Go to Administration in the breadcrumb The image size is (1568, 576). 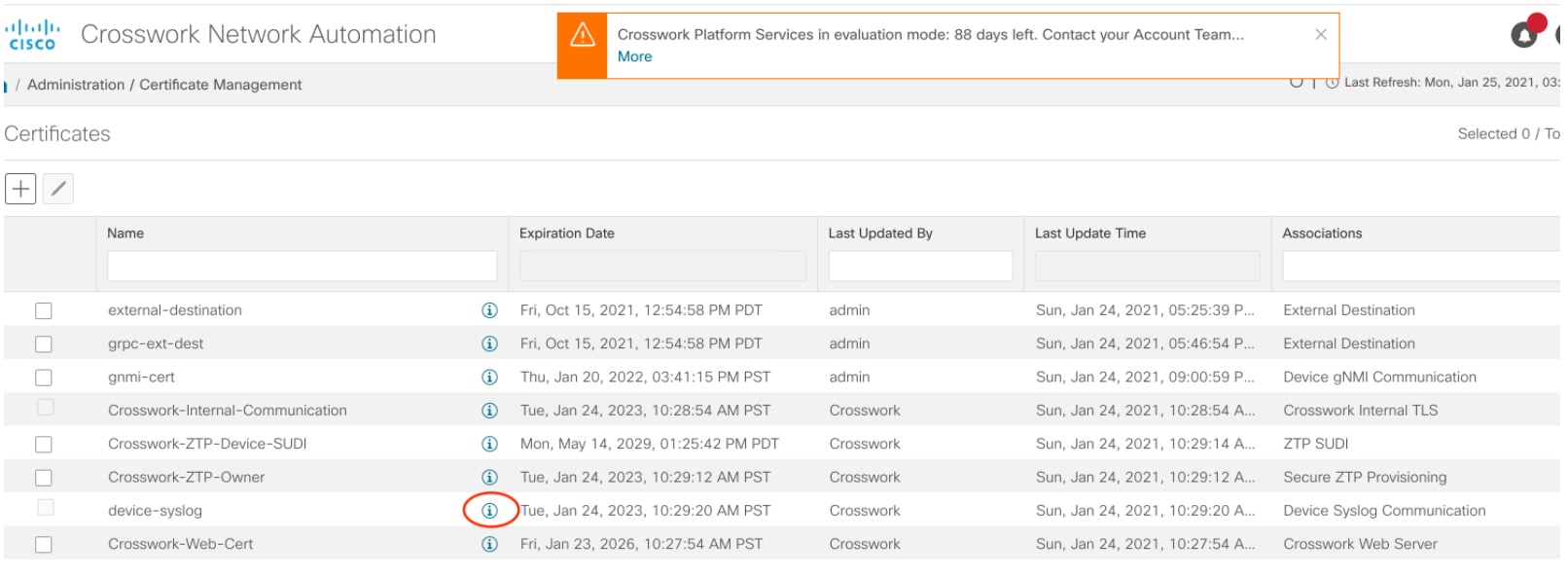click(76, 85)
